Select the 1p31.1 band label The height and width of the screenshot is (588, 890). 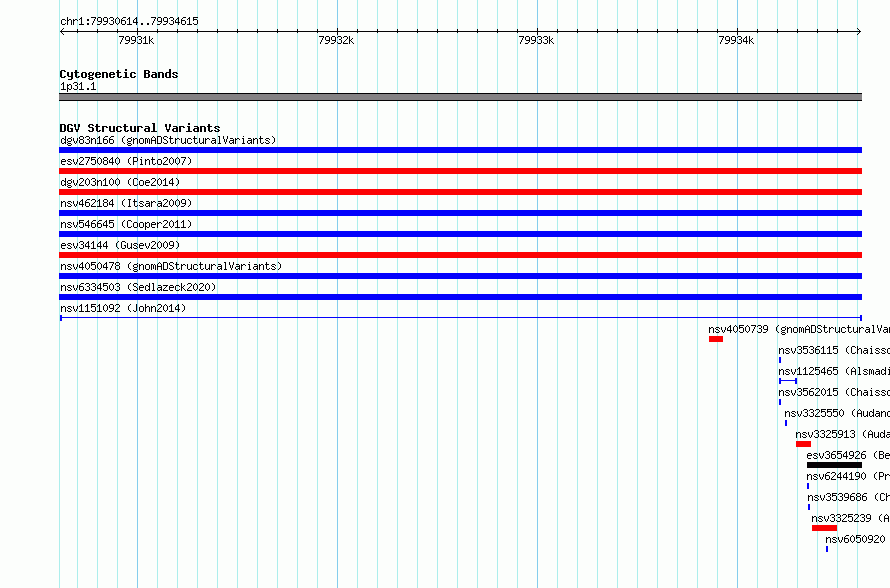coord(78,86)
